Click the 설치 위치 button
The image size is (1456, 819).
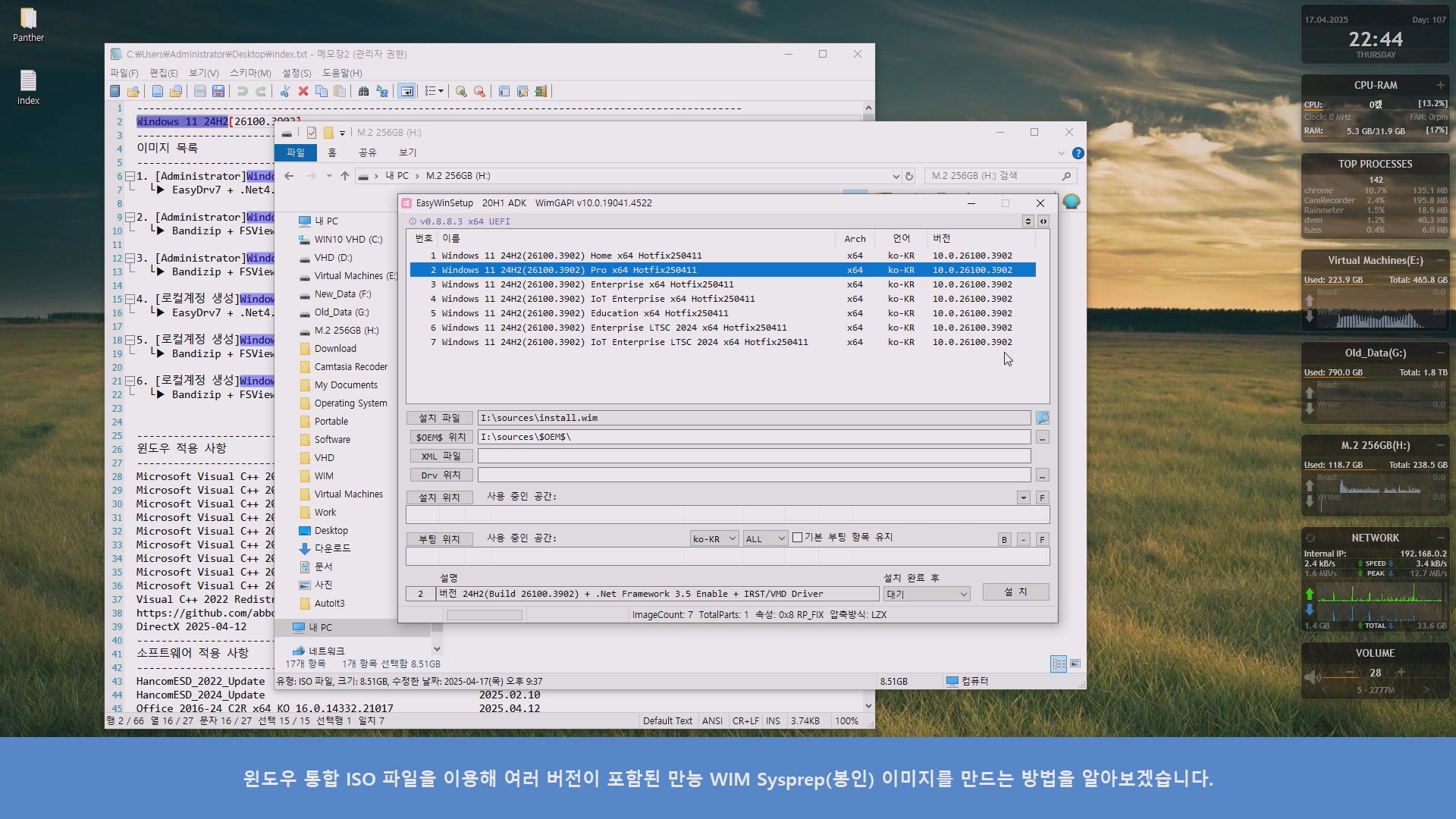pyautogui.click(x=439, y=497)
